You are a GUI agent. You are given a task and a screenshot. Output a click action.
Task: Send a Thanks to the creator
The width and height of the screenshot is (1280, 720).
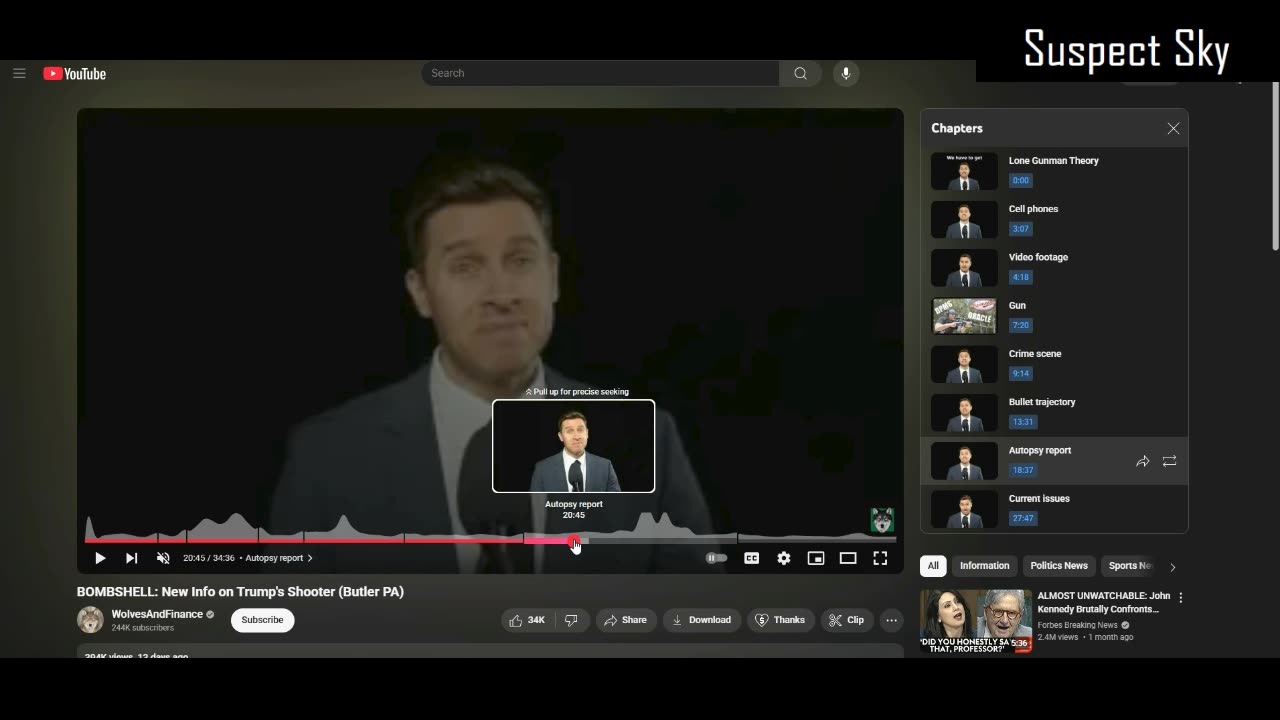[781, 620]
